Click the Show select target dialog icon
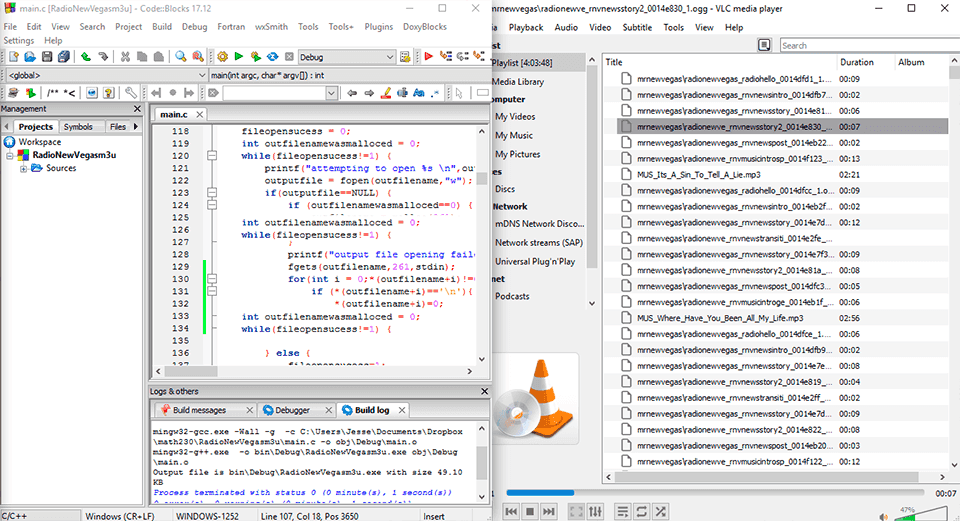The height and width of the screenshot is (521, 960). click(x=405, y=57)
